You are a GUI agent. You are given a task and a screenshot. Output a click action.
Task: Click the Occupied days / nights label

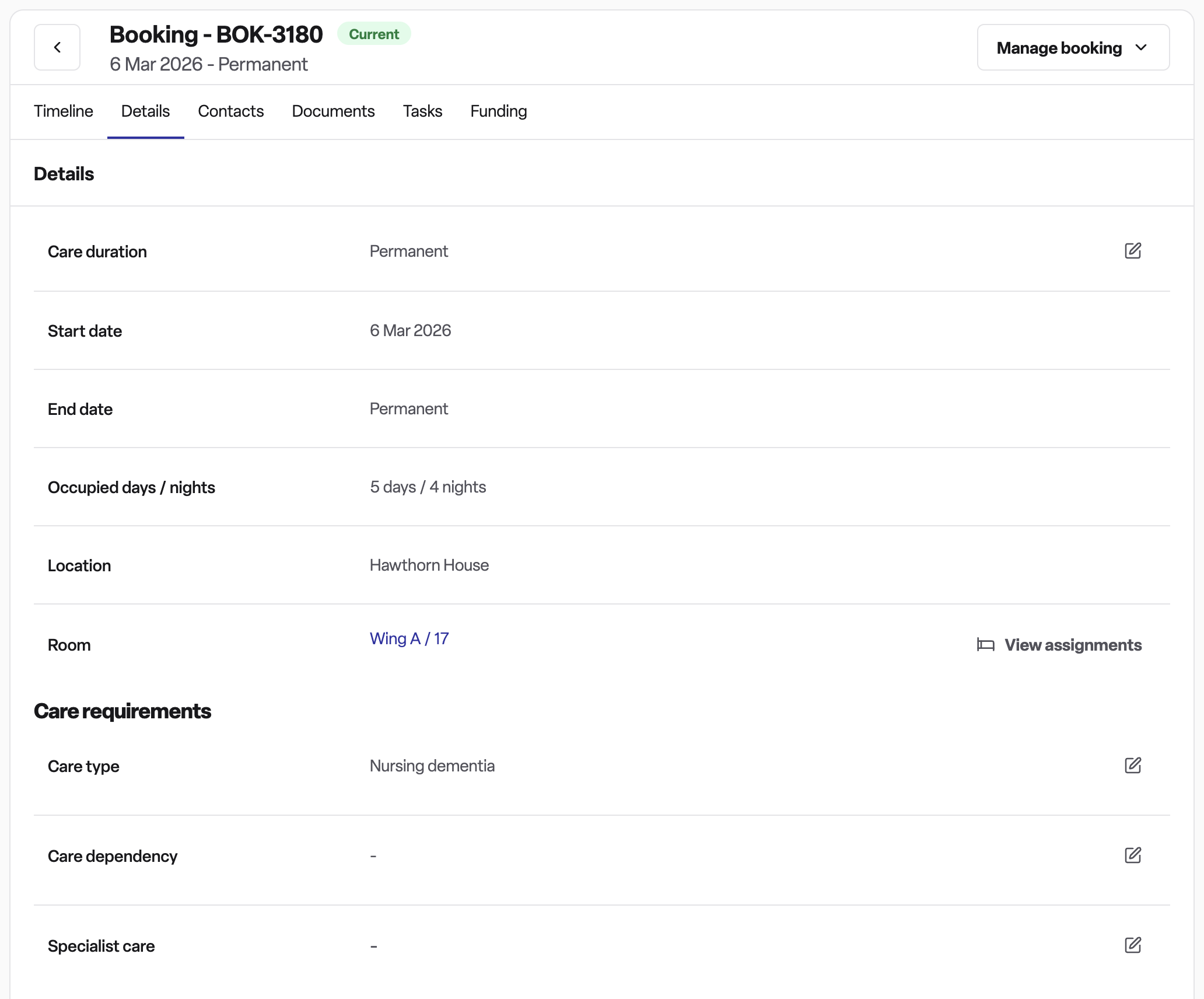(x=131, y=487)
